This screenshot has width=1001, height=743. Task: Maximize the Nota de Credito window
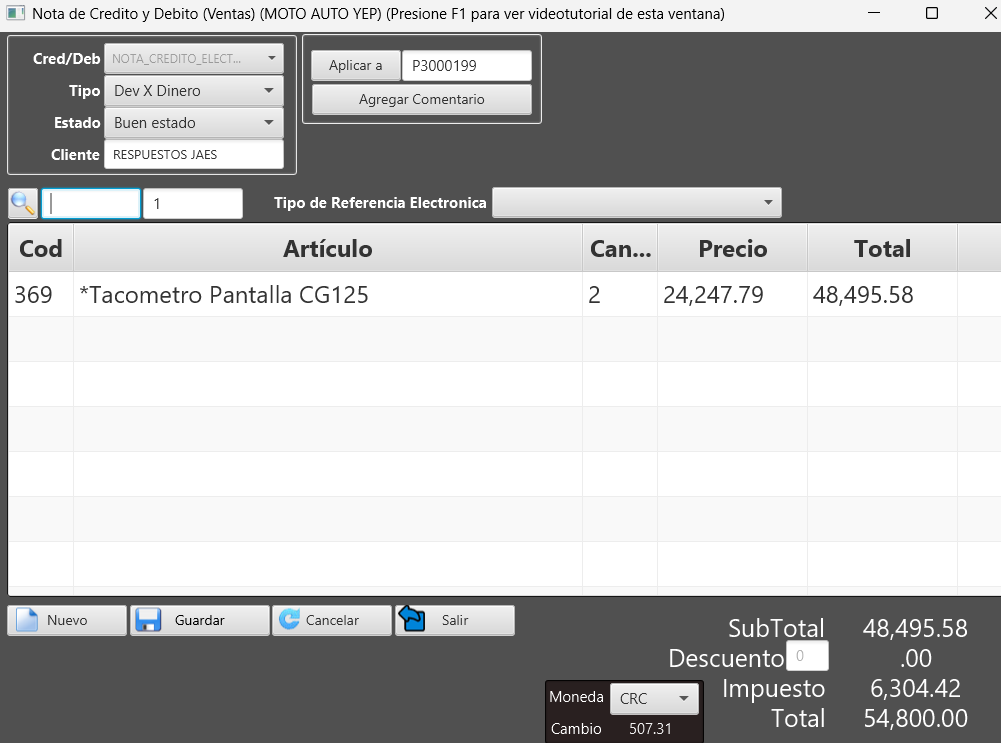(x=931, y=14)
